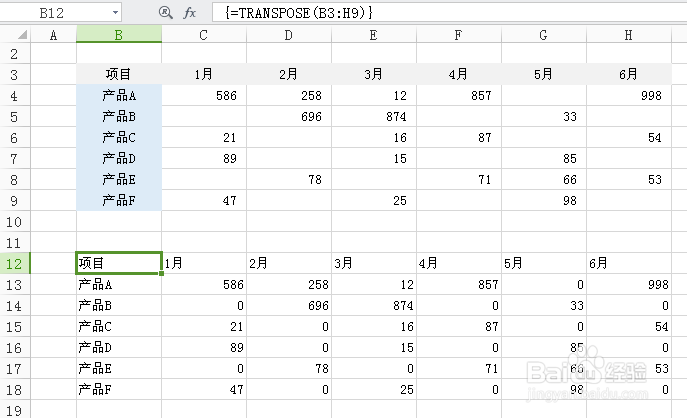Select row 12 header
Image resolution: width=687 pixels, height=418 pixels.
(x=14, y=264)
